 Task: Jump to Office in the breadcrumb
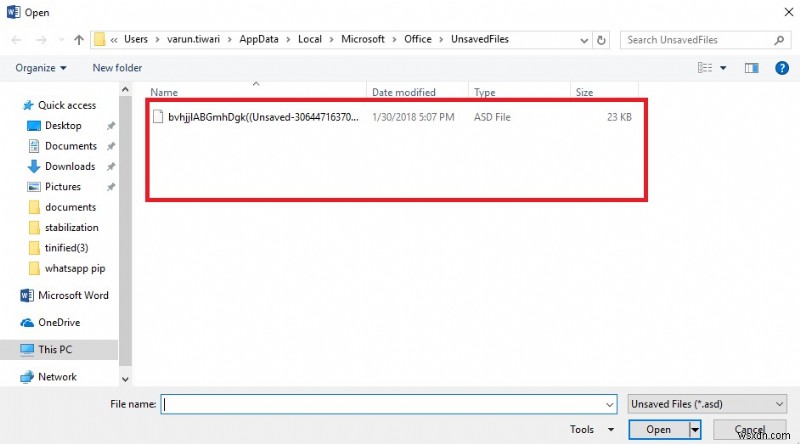pyautogui.click(x=418, y=39)
